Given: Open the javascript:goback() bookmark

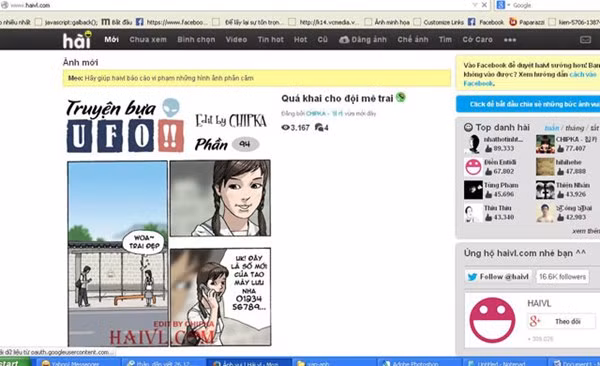Looking at the screenshot, I should pos(66,22).
